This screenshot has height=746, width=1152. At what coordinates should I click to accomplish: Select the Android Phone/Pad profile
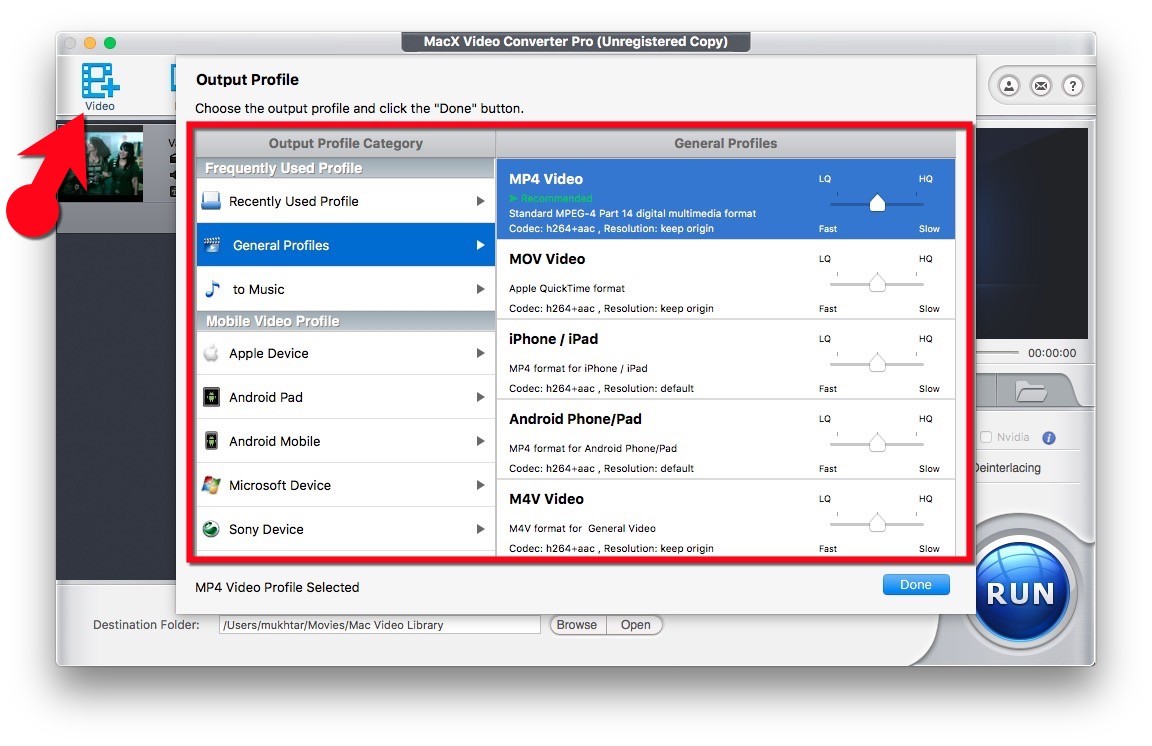726,440
